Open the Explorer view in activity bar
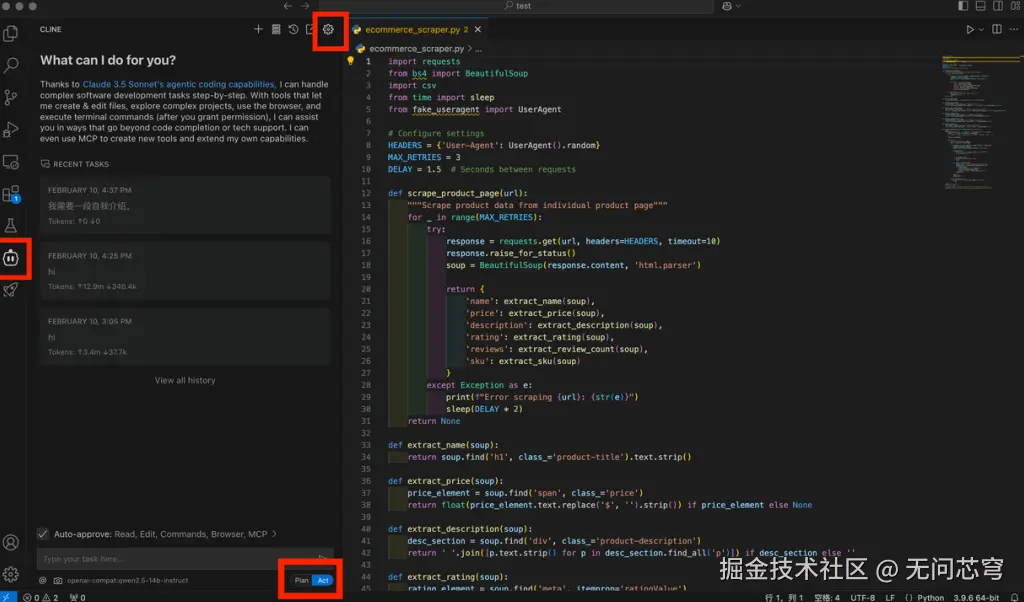1024x602 pixels. [x=10, y=33]
